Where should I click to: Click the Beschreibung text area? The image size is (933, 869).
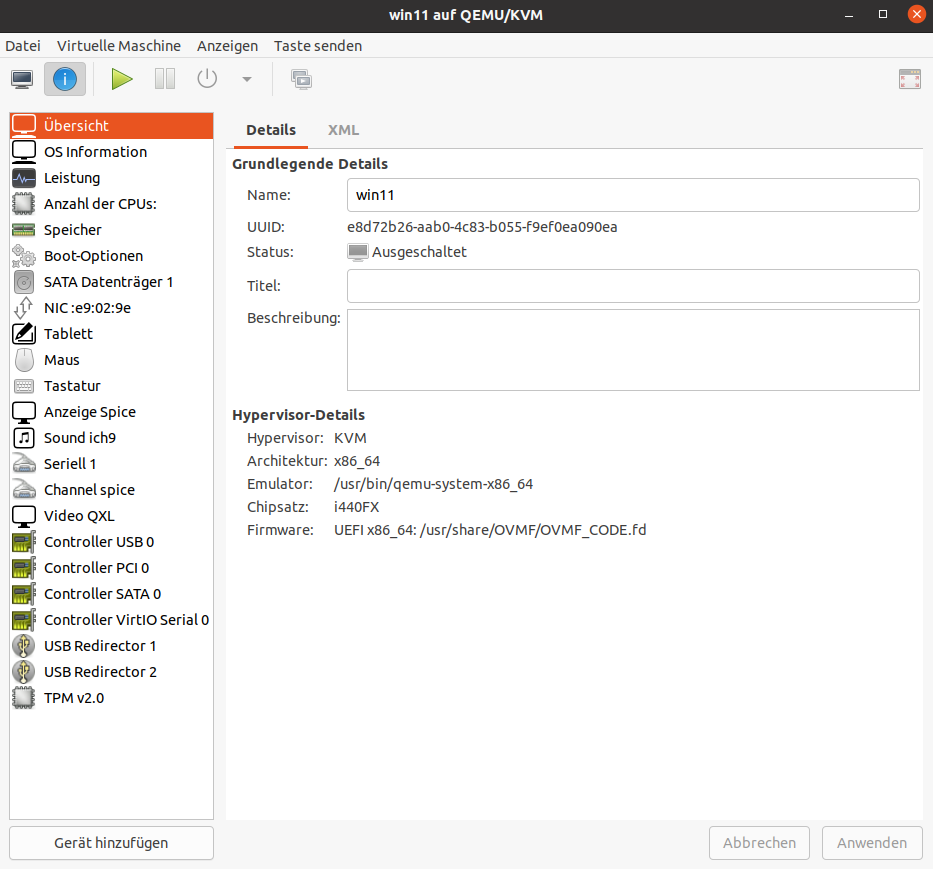pyautogui.click(x=632, y=349)
